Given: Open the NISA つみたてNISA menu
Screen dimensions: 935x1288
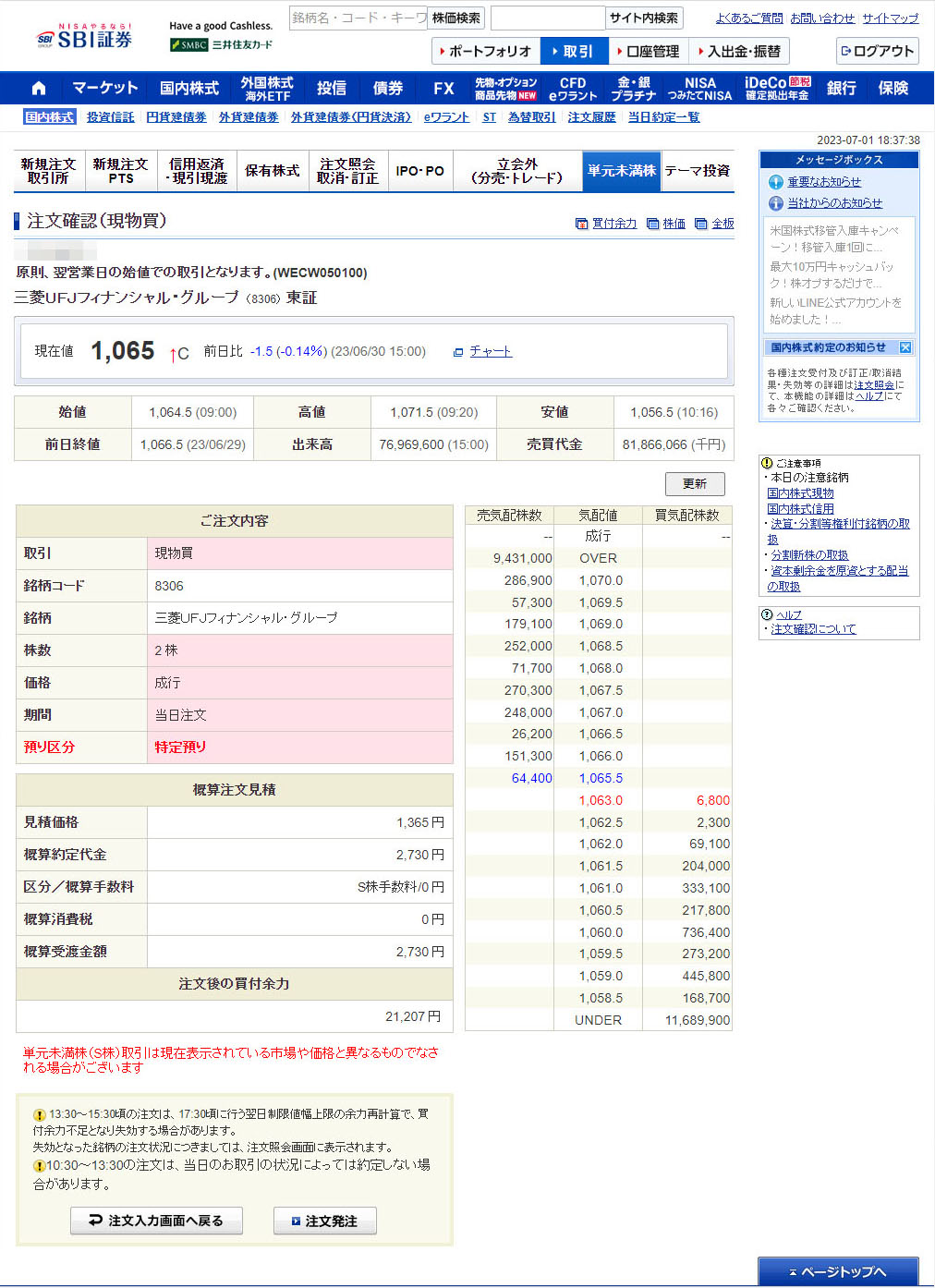Looking at the screenshot, I should coord(699,89).
